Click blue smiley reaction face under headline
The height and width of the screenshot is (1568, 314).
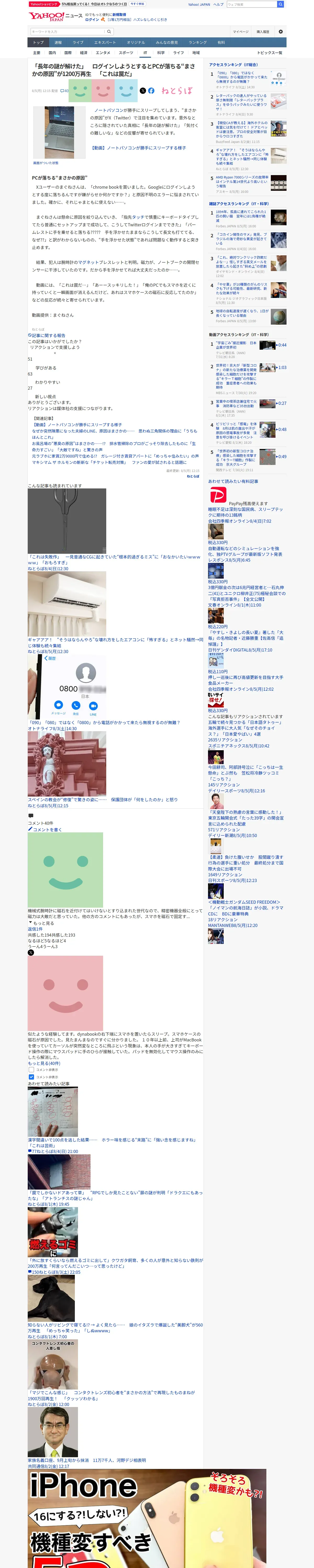(x=126, y=90)
